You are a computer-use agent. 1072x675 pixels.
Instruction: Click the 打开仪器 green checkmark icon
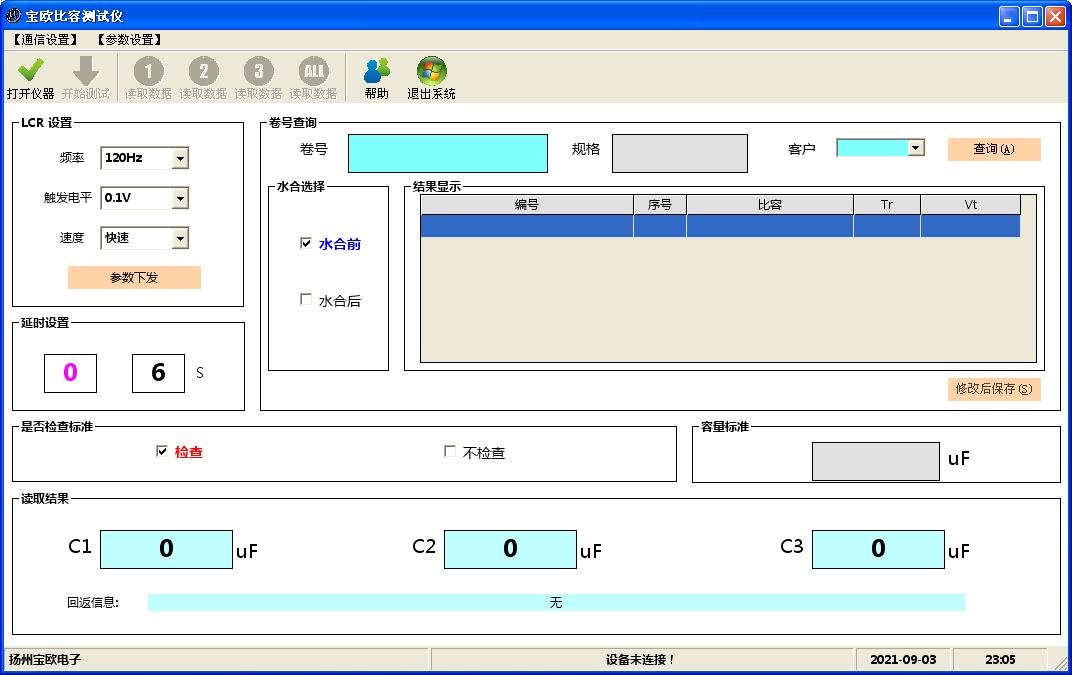tap(30, 71)
